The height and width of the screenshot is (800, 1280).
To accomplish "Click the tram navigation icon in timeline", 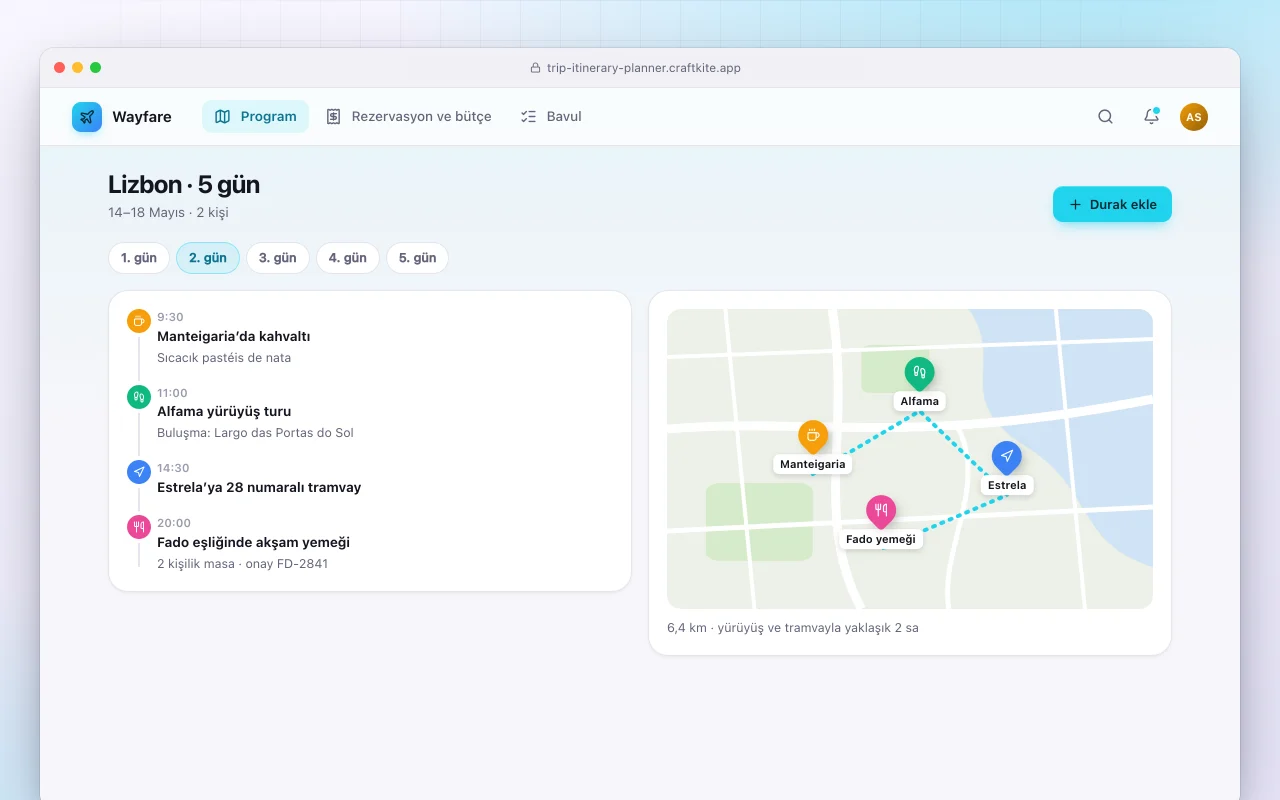I will coord(139,472).
